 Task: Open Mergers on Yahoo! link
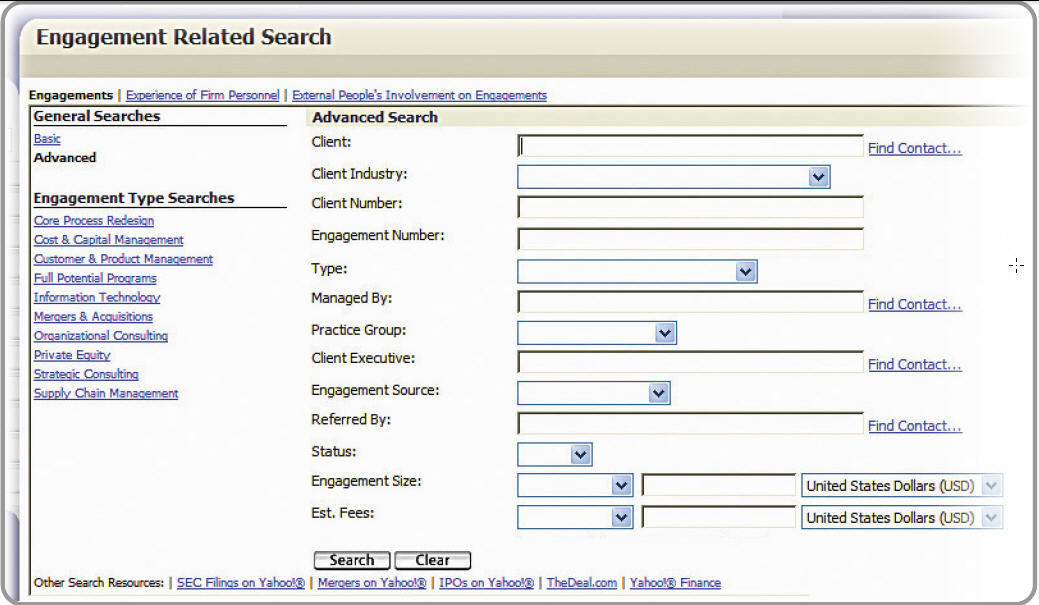coord(372,583)
